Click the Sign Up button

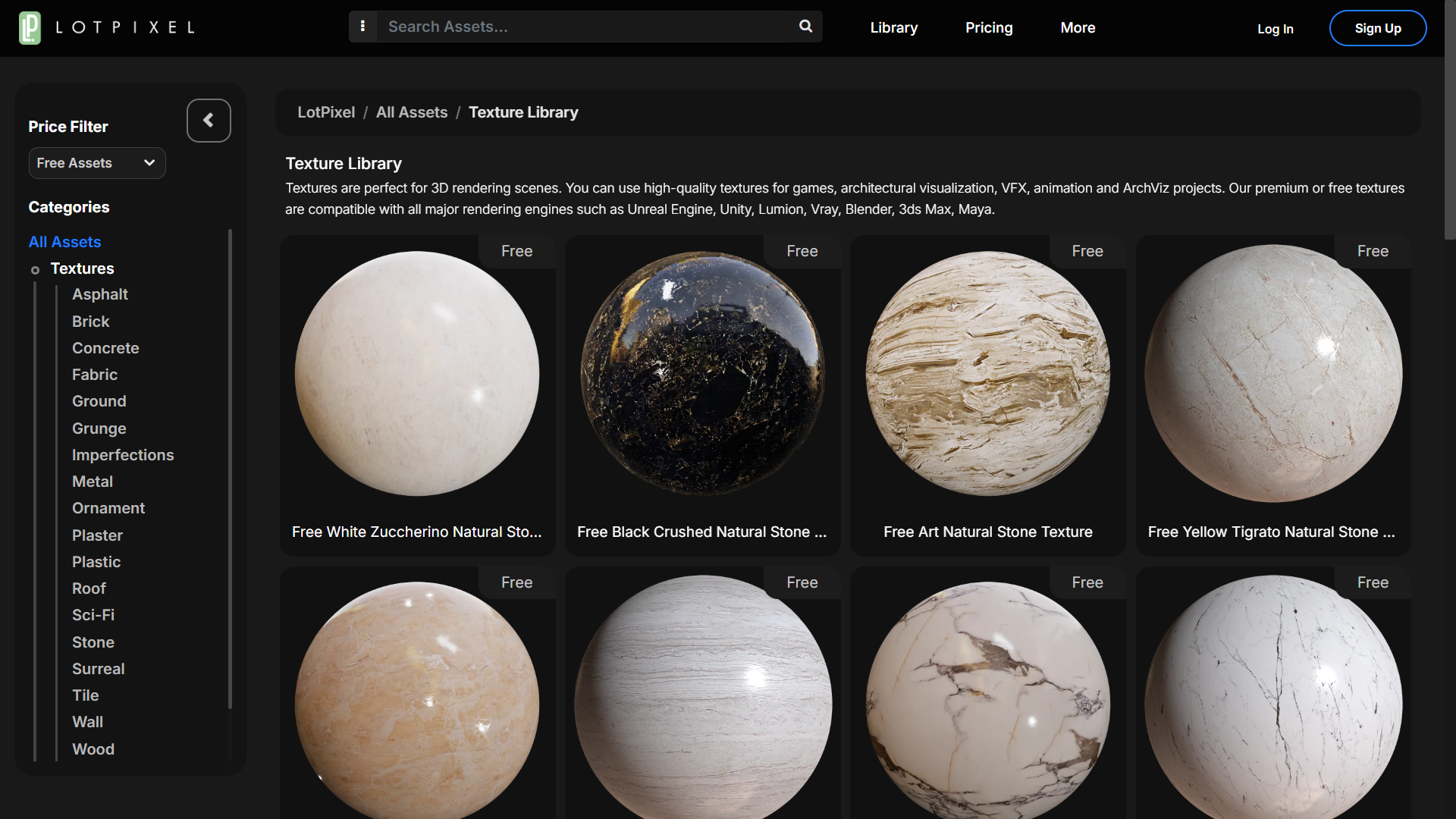click(1377, 28)
